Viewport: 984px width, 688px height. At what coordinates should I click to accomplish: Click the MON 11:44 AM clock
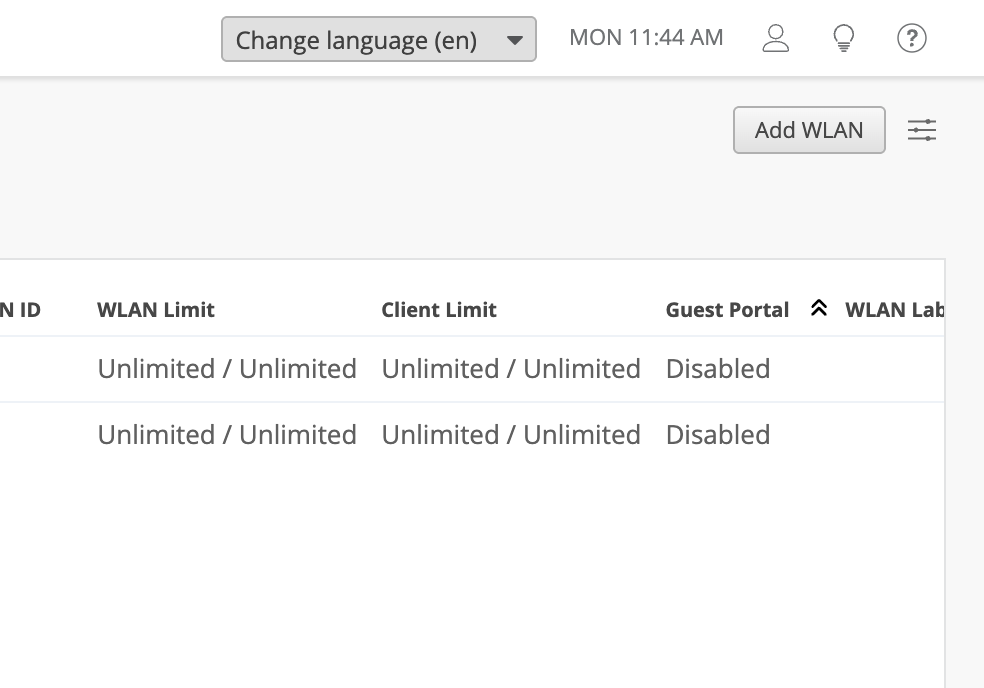point(646,38)
